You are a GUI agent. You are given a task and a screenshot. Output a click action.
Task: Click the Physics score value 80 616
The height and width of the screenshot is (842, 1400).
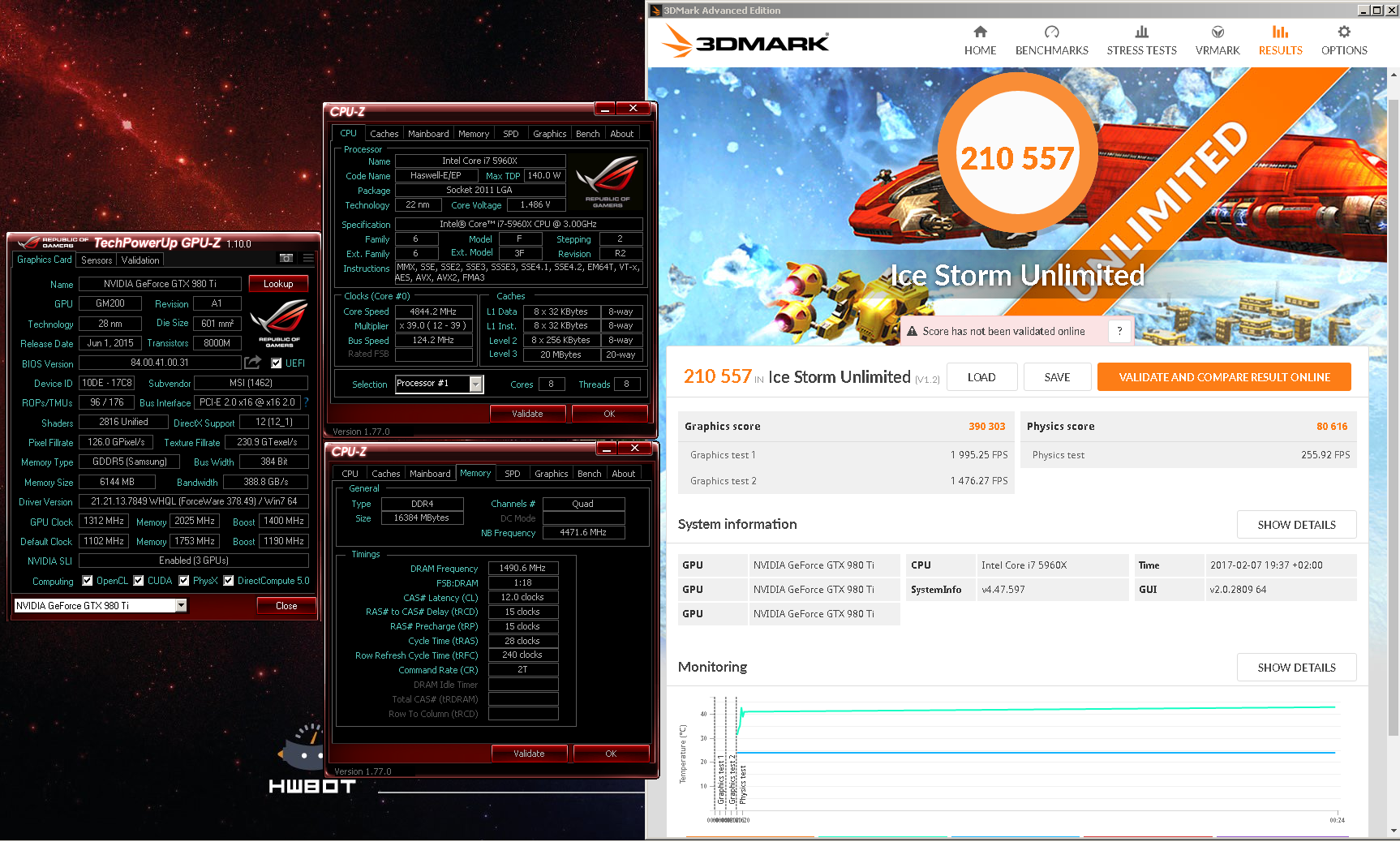[x=1332, y=426]
